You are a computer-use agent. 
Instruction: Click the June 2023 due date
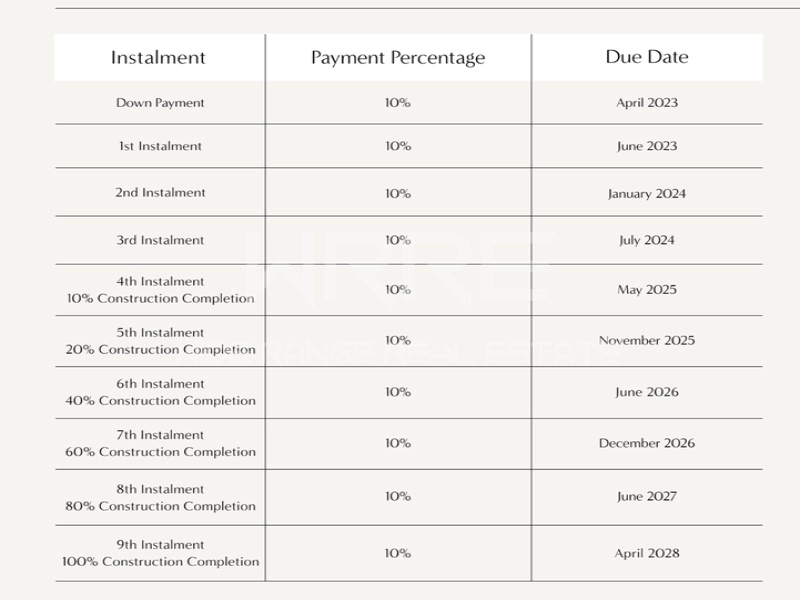tap(646, 146)
